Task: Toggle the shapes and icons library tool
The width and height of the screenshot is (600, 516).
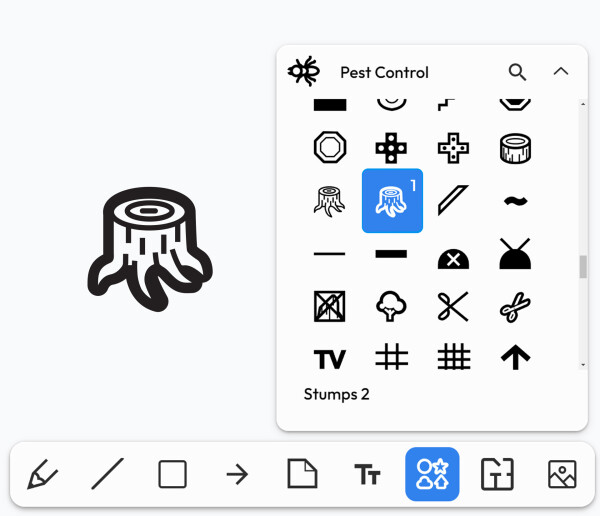Action: click(432, 474)
